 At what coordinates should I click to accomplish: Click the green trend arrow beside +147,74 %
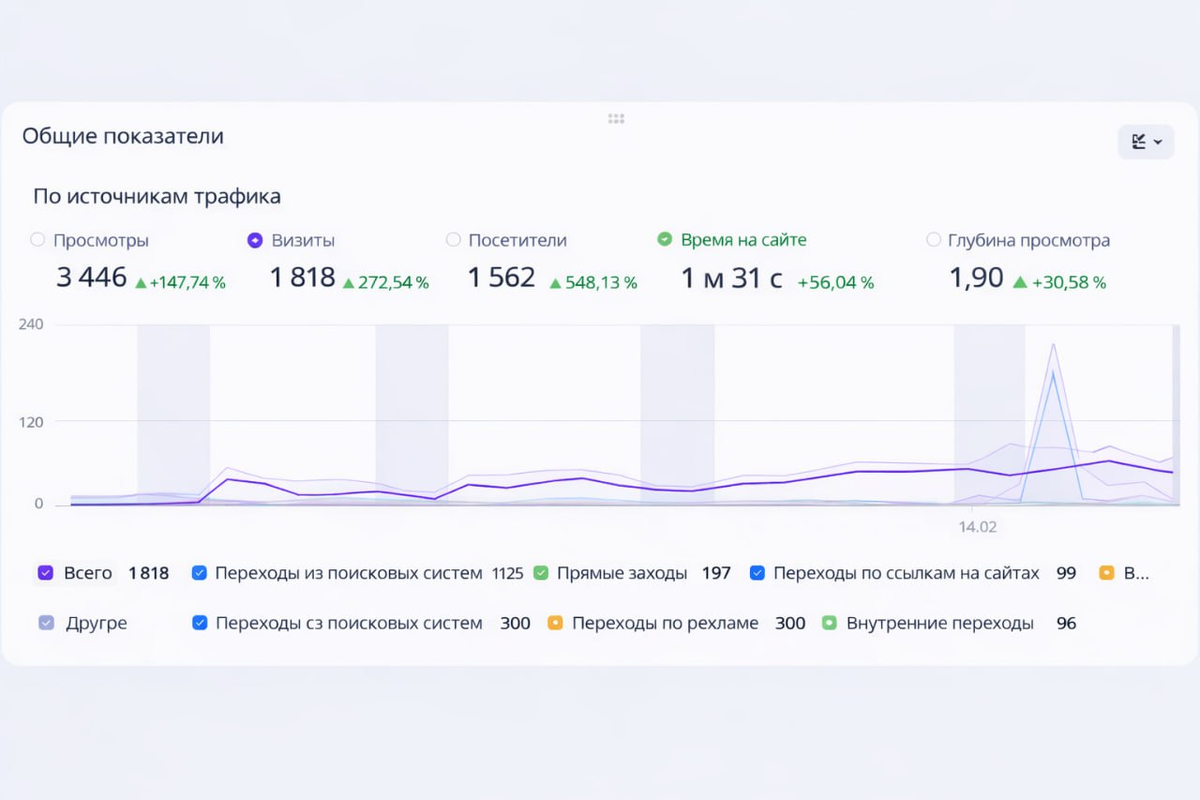[141, 282]
